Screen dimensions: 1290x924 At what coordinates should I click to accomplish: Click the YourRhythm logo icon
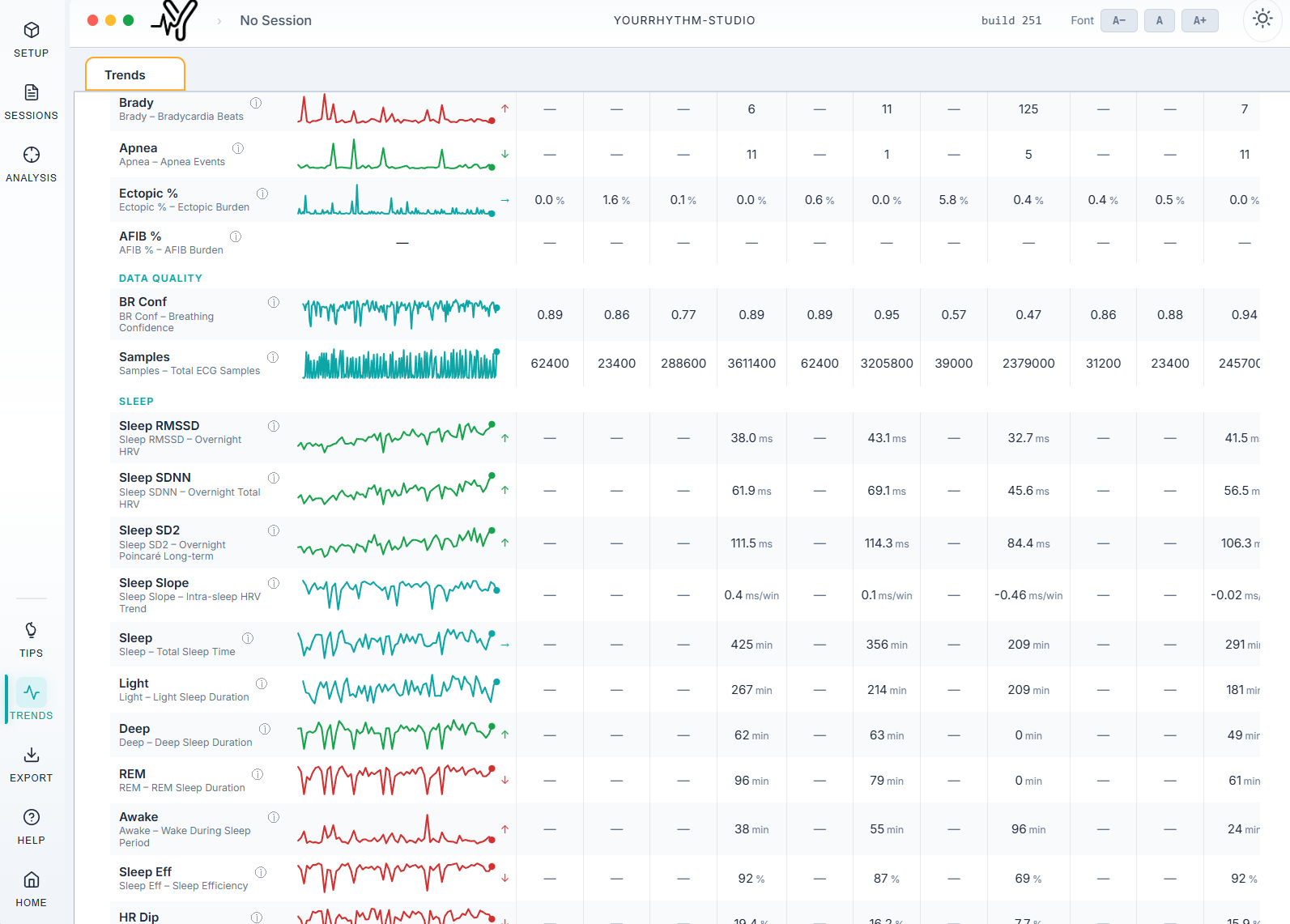(175, 19)
